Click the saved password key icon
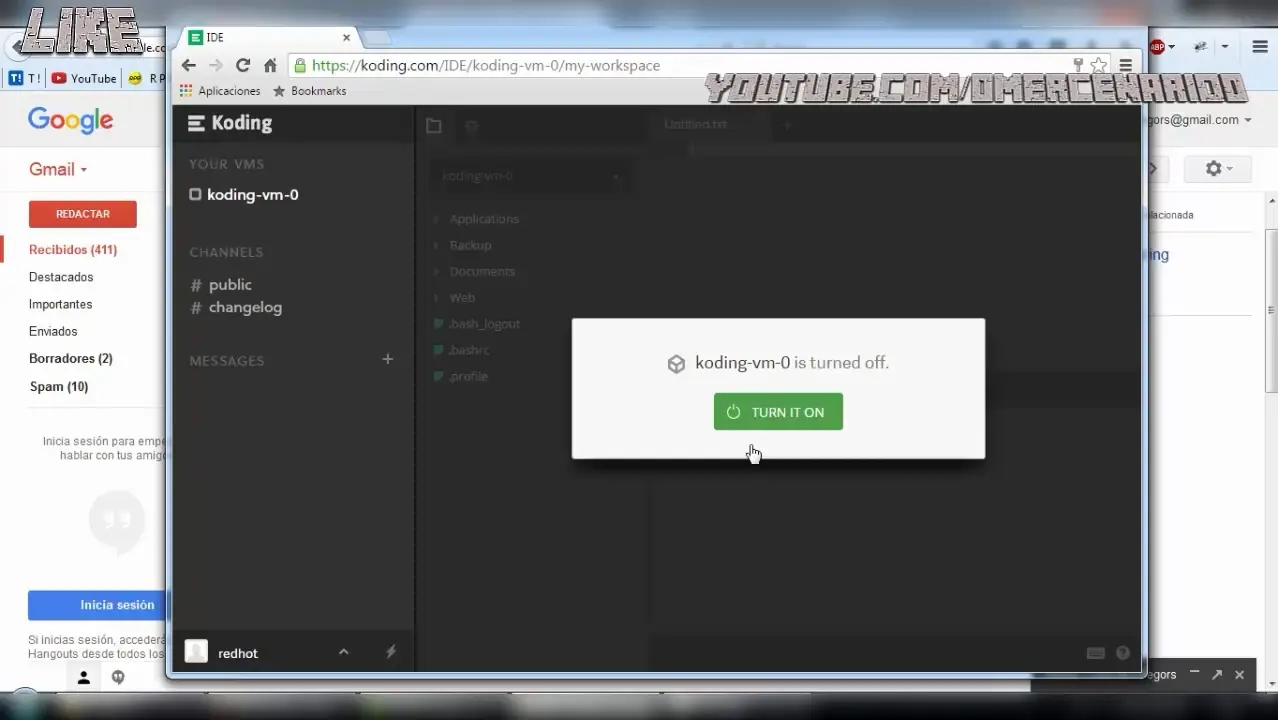The width and height of the screenshot is (1278, 720). pos(1078,65)
